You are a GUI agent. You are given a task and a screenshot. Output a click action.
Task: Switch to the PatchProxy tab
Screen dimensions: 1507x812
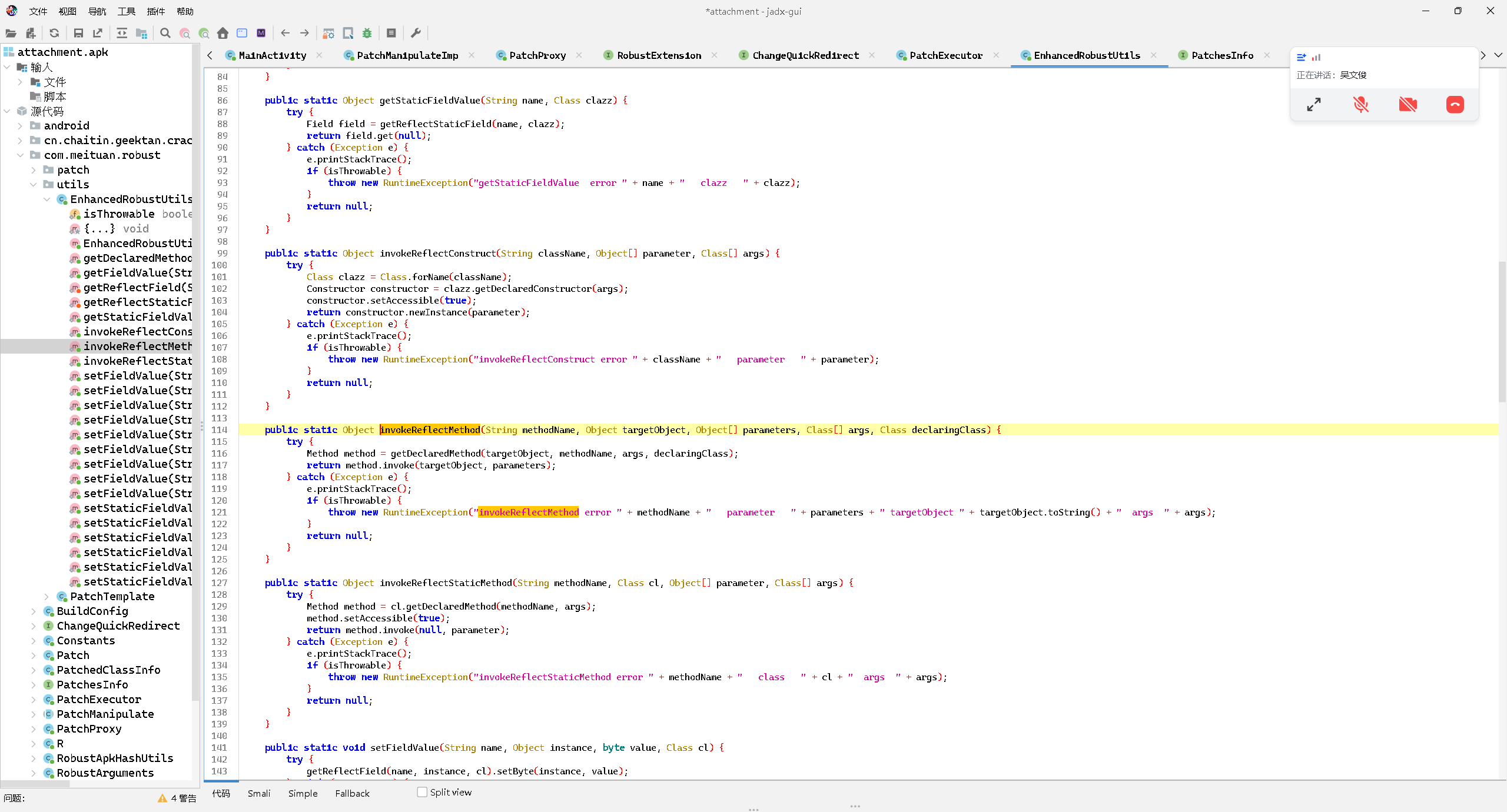pyautogui.click(x=537, y=55)
